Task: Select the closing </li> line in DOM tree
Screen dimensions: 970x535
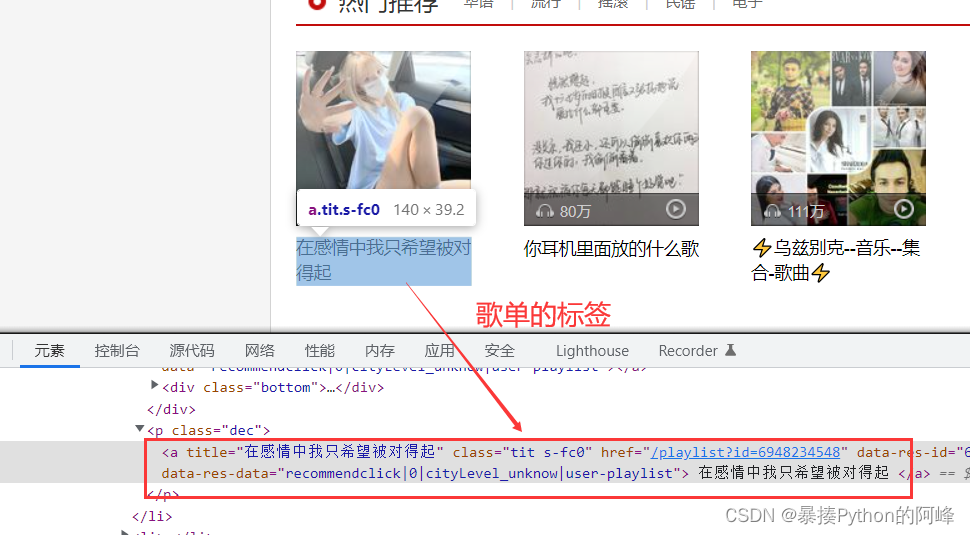Action: tap(152, 516)
